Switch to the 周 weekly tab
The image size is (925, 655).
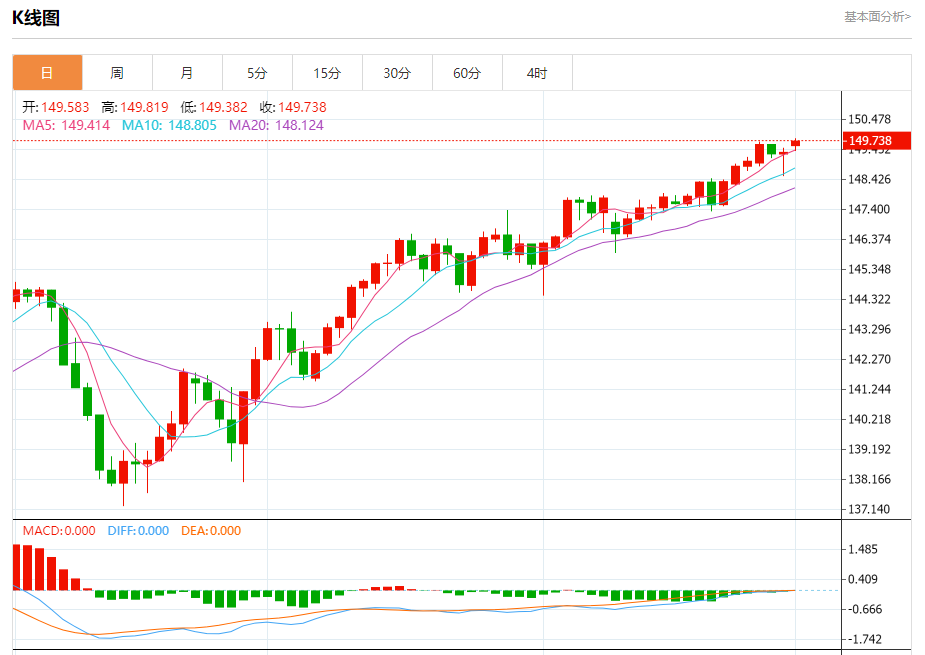tap(117, 73)
